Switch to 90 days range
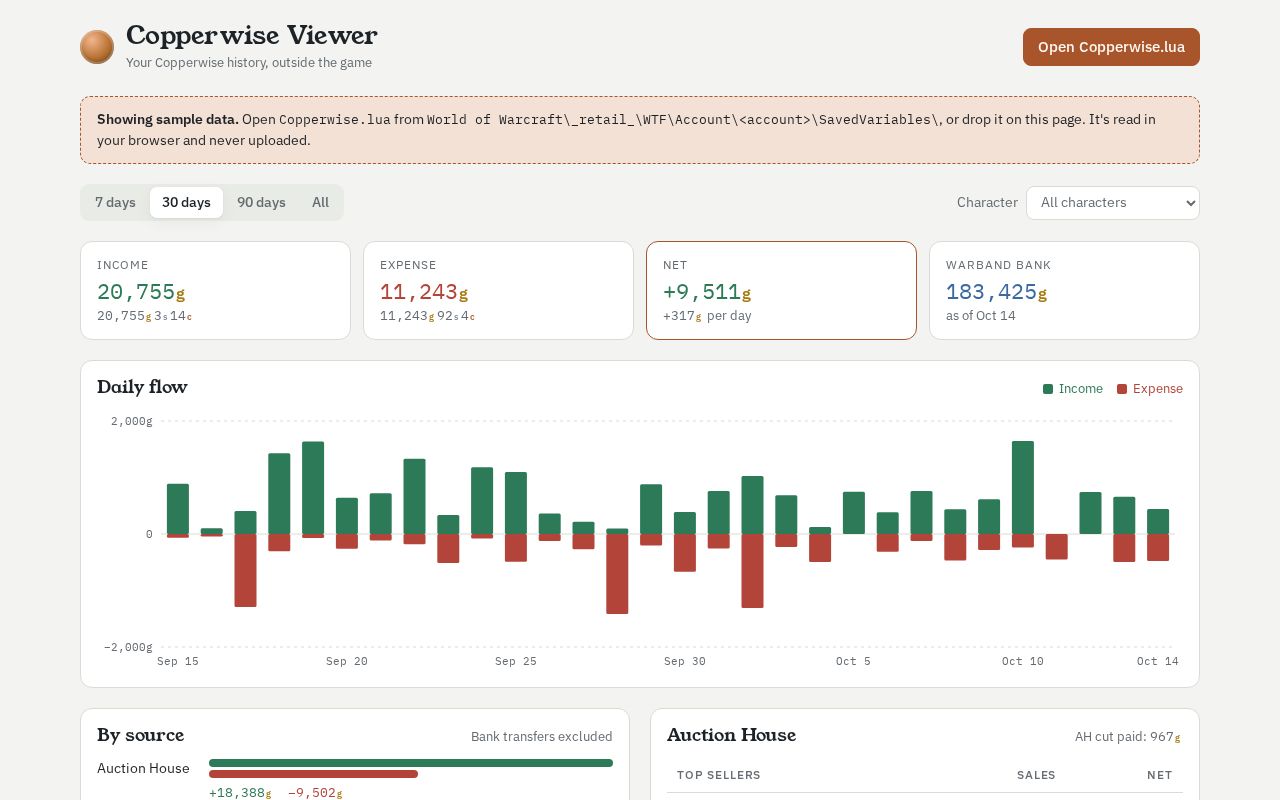This screenshot has width=1280, height=800. click(261, 202)
